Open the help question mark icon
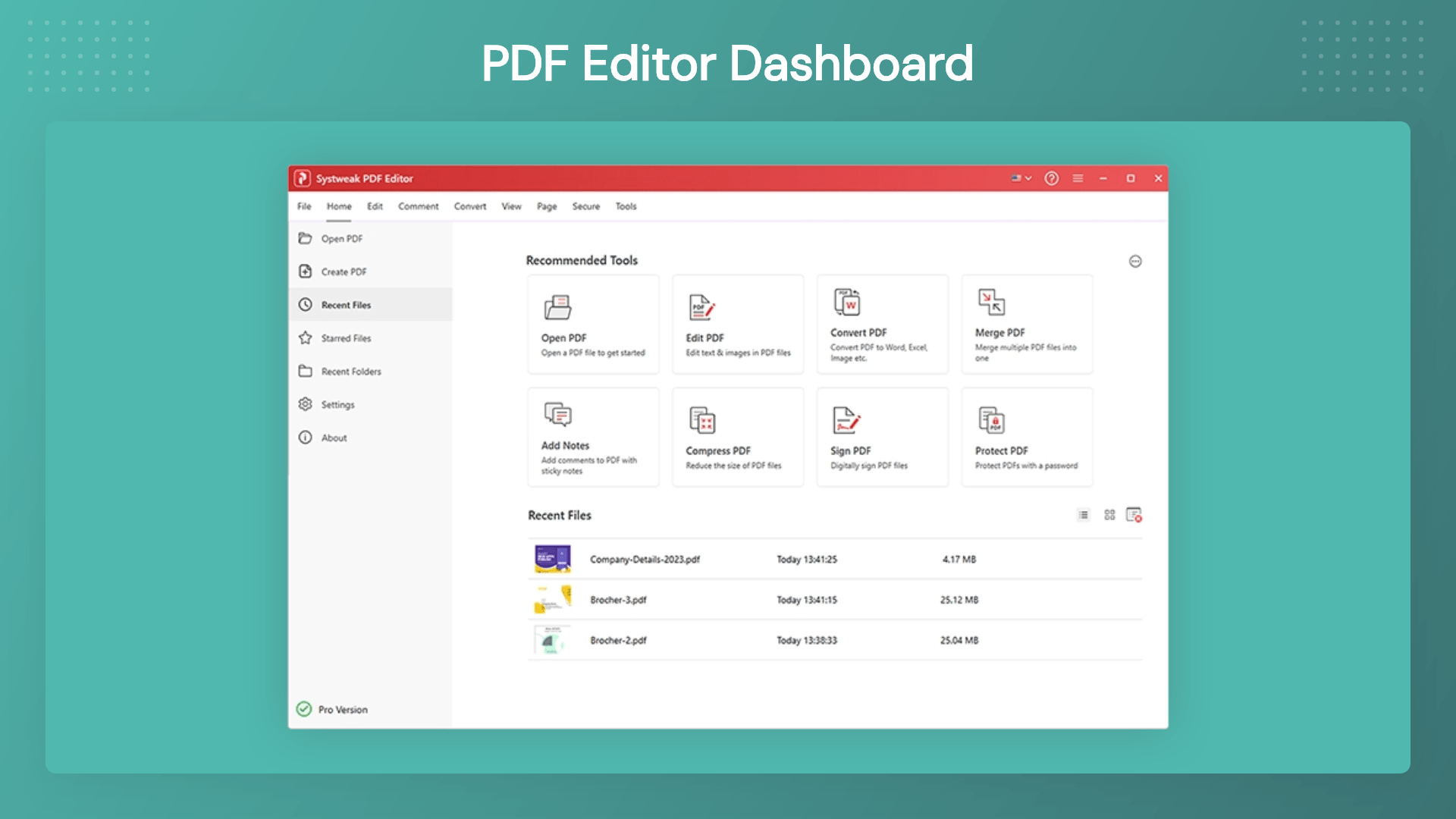The height and width of the screenshot is (819, 1456). tap(1051, 178)
